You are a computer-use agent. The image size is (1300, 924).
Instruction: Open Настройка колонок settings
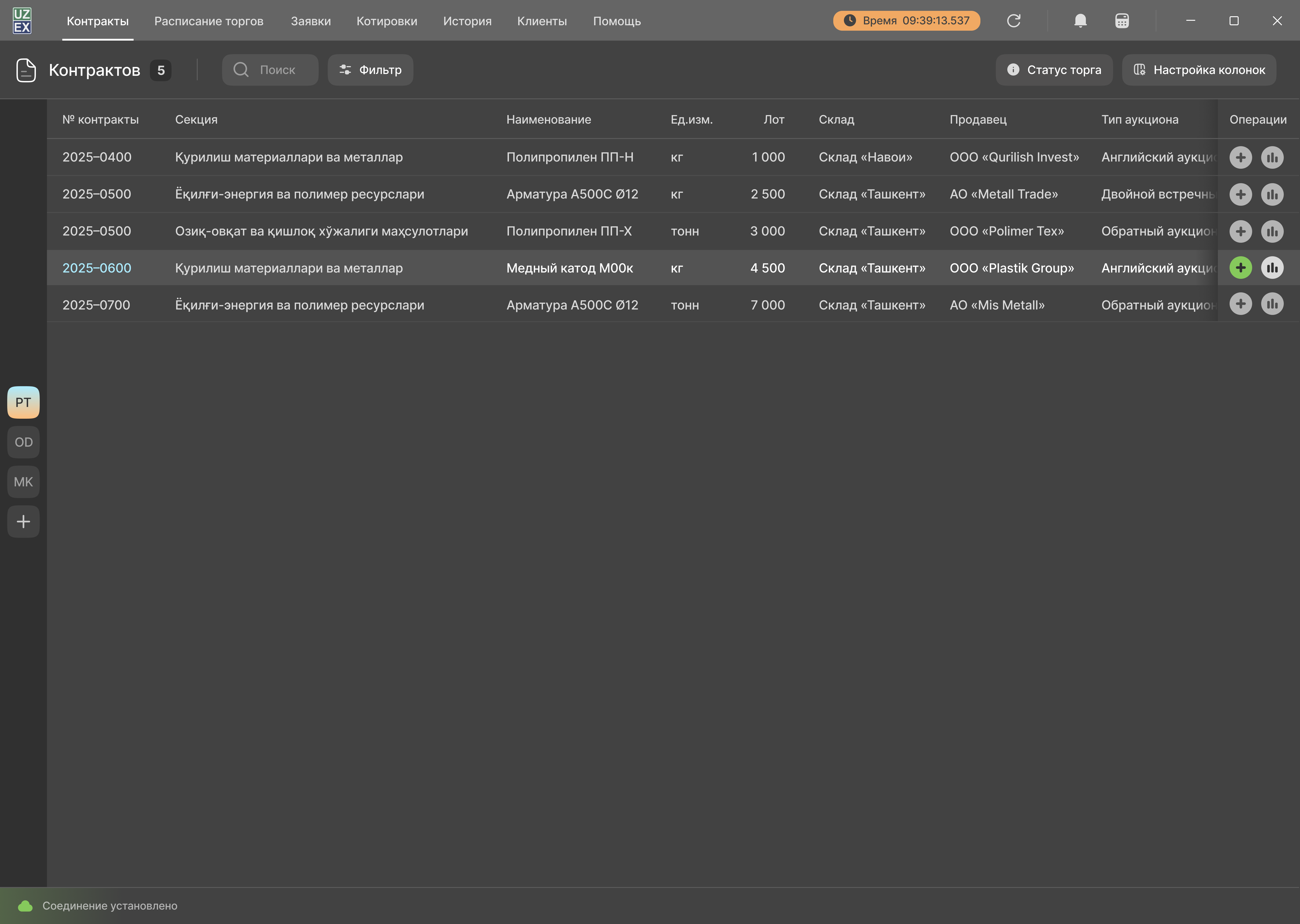point(1199,70)
